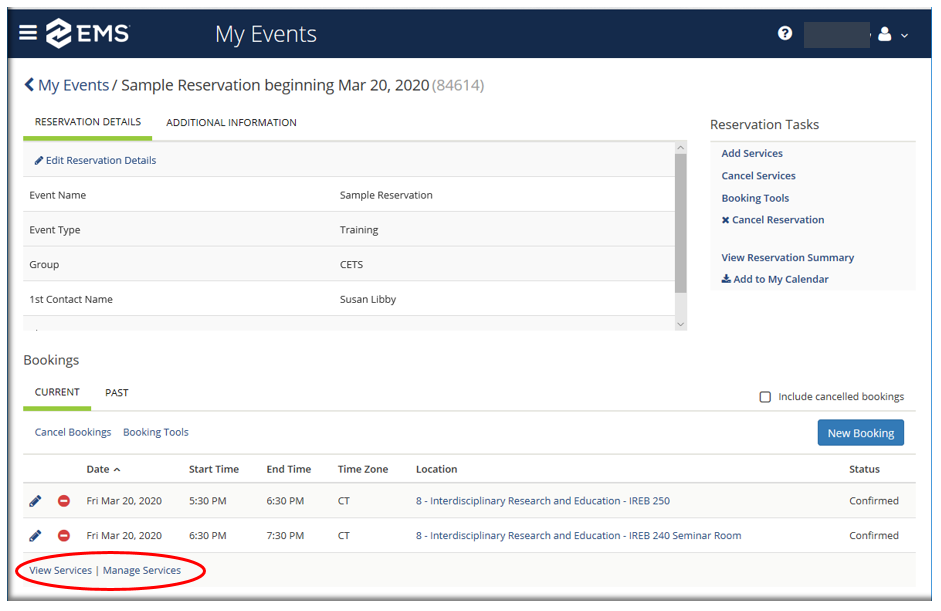Image resolution: width=941 pixels, height=611 pixels.
Task: Cancel the 6:30 PM booking via red icon
Action: pos(63,535)
